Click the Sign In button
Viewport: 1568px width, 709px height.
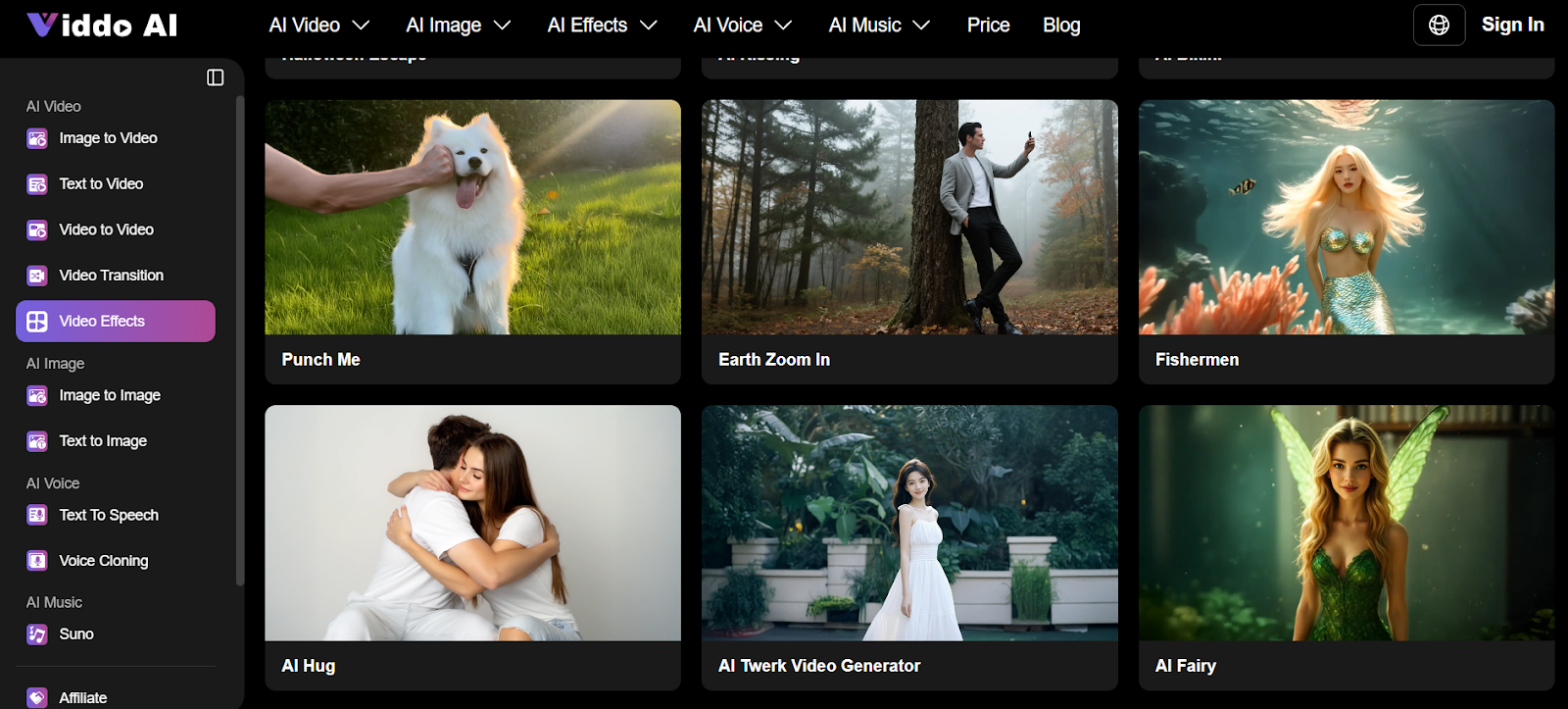(1512, 25)
